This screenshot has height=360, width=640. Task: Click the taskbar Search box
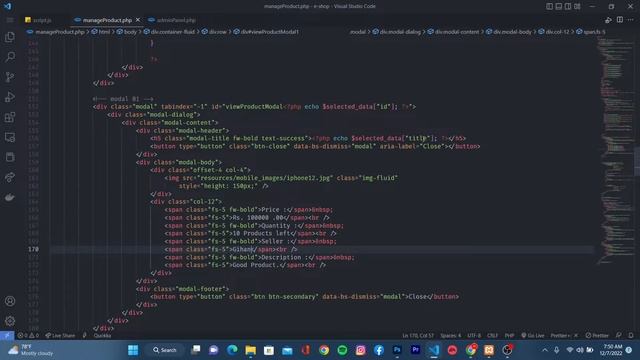164,350
